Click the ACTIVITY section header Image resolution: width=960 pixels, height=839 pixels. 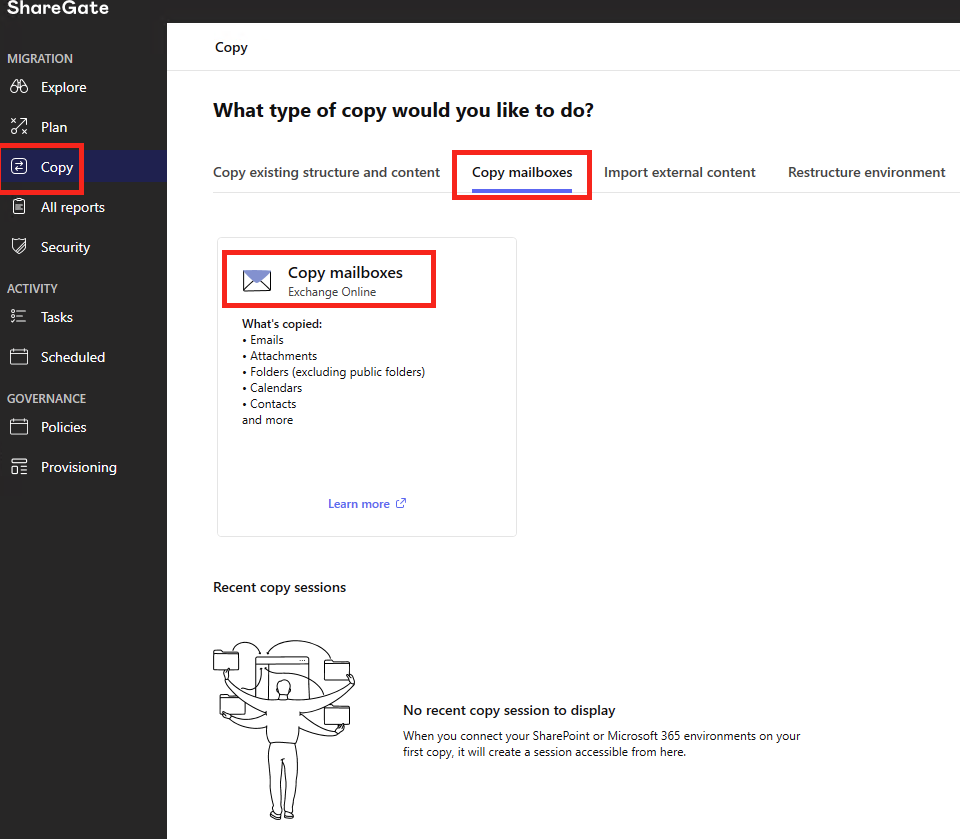(32, 288)
